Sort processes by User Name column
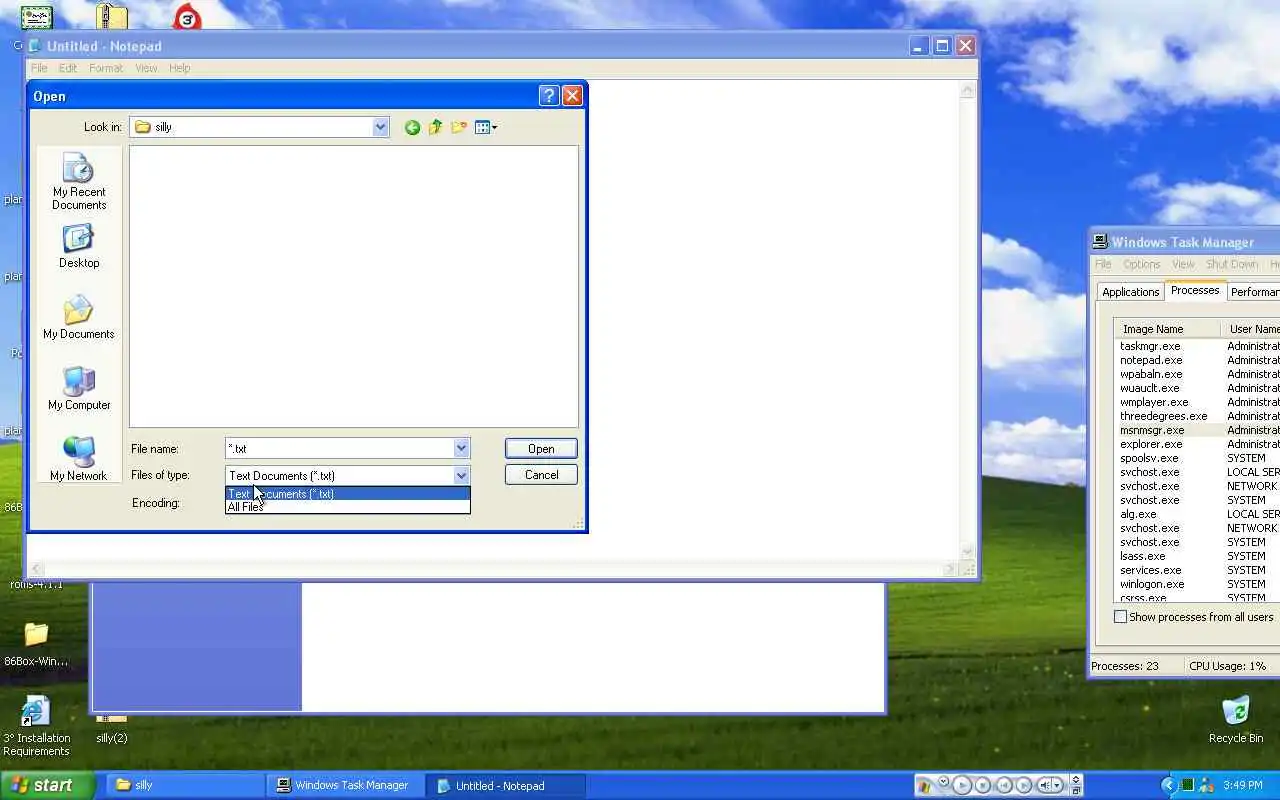The height and width of the screenshot is (800, 1280). tap(1251, 329)
